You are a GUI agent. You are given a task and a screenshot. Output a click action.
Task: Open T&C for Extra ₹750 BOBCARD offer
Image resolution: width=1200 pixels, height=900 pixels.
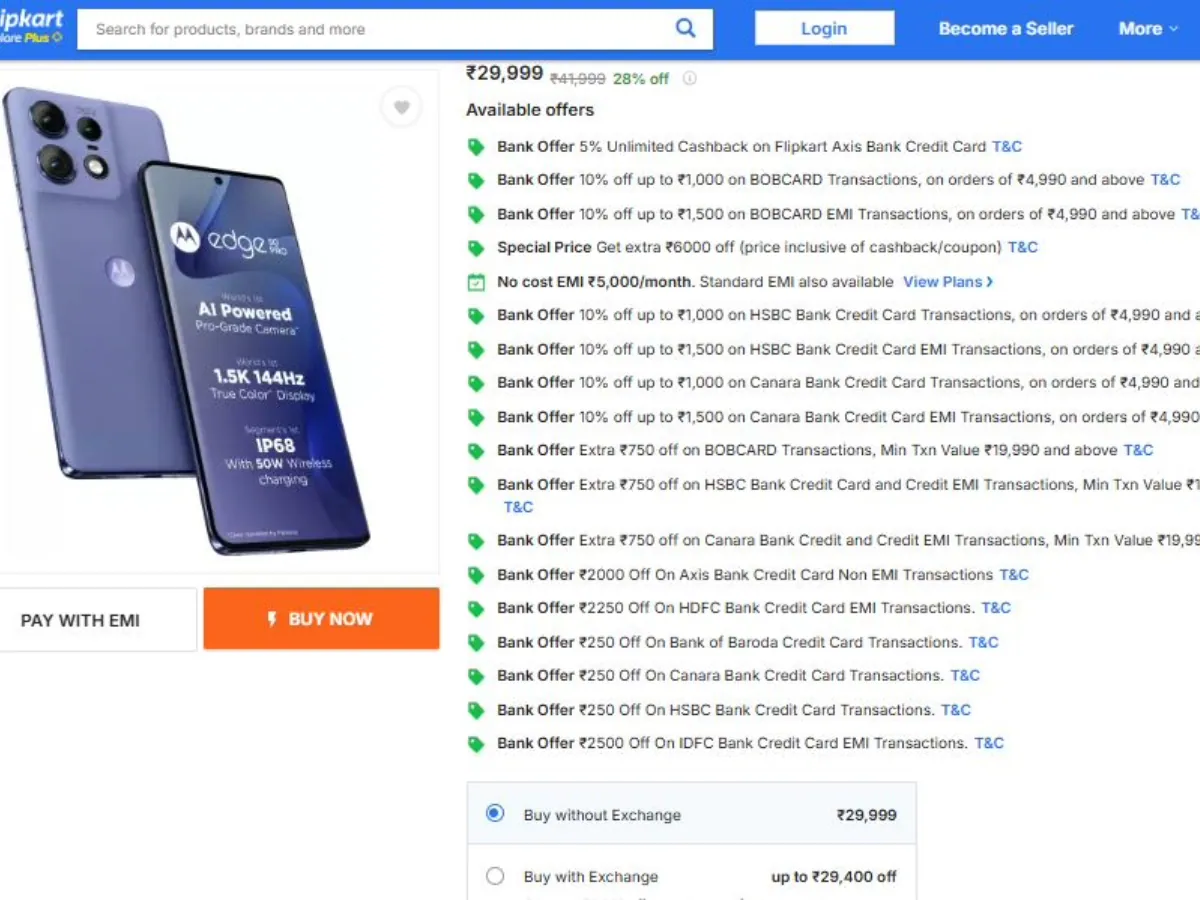click(x=1138, y=451)
